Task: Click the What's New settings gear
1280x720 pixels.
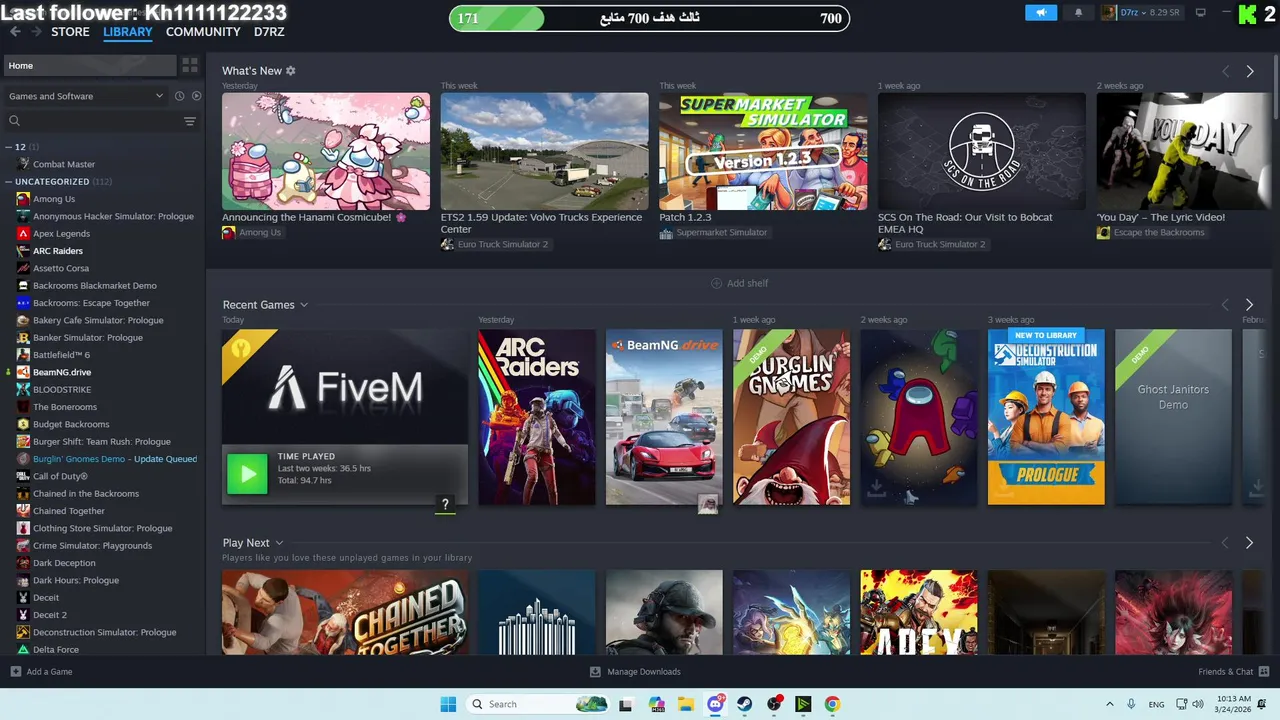Action: [x=291, y=71]
